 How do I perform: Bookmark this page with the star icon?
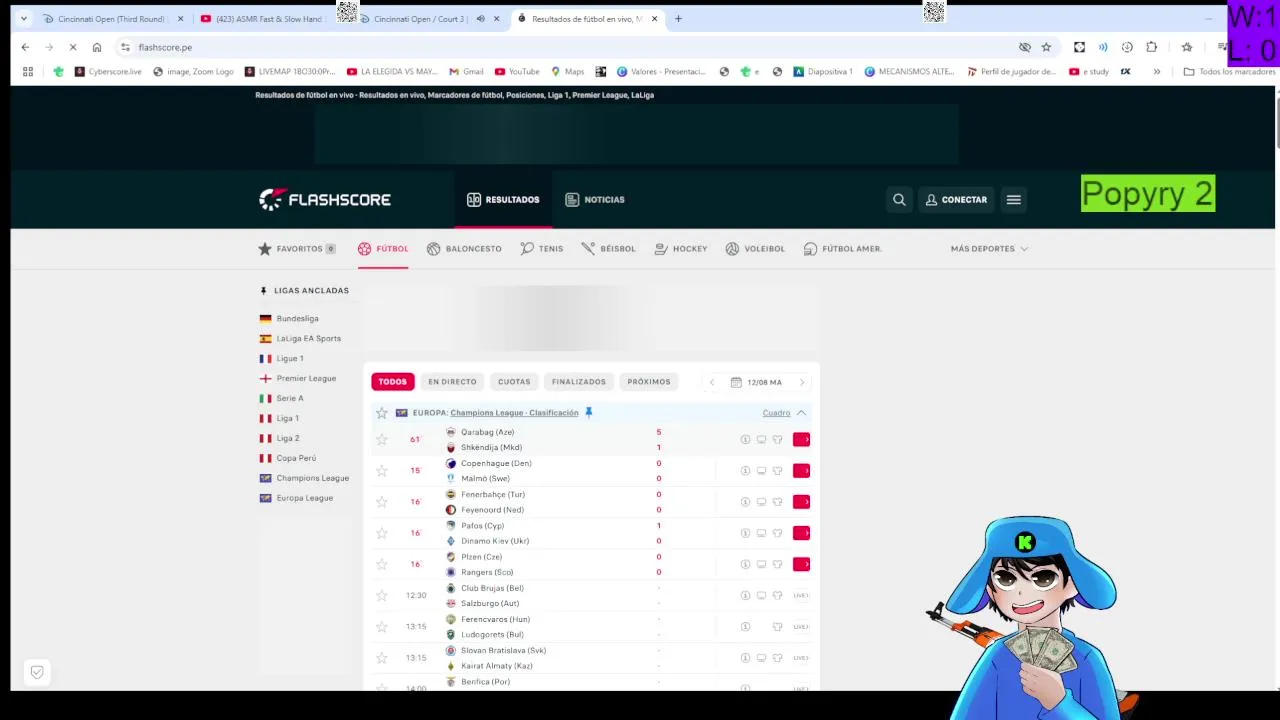1046,47
